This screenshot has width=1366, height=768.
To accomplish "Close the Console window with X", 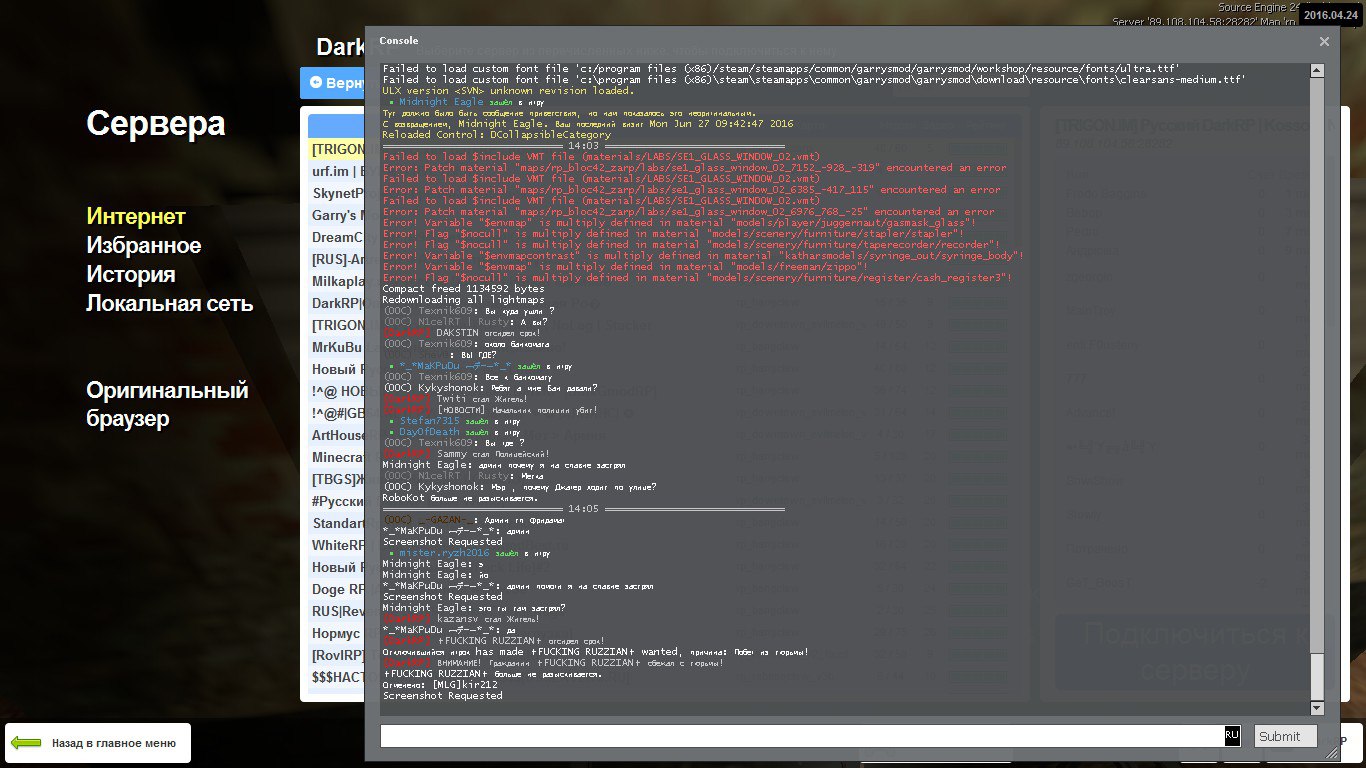I will (x=1324, y=41).
